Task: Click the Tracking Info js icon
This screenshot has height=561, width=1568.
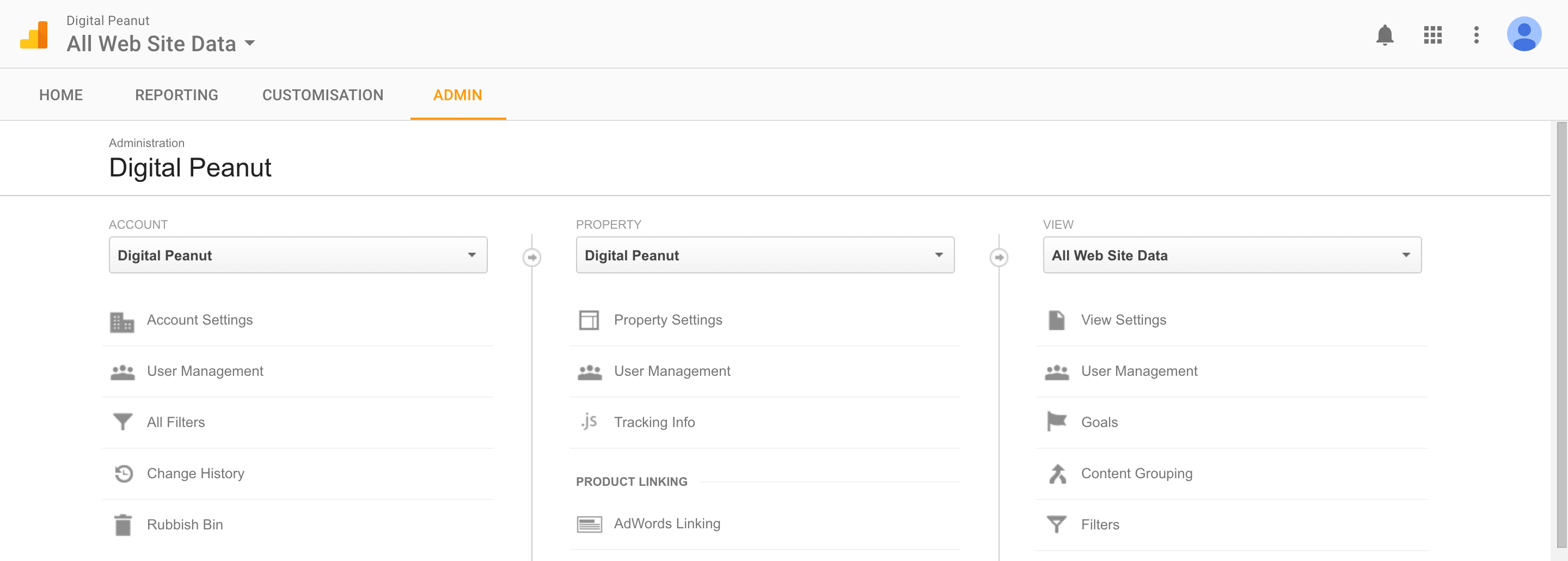Action: (589, 421)
